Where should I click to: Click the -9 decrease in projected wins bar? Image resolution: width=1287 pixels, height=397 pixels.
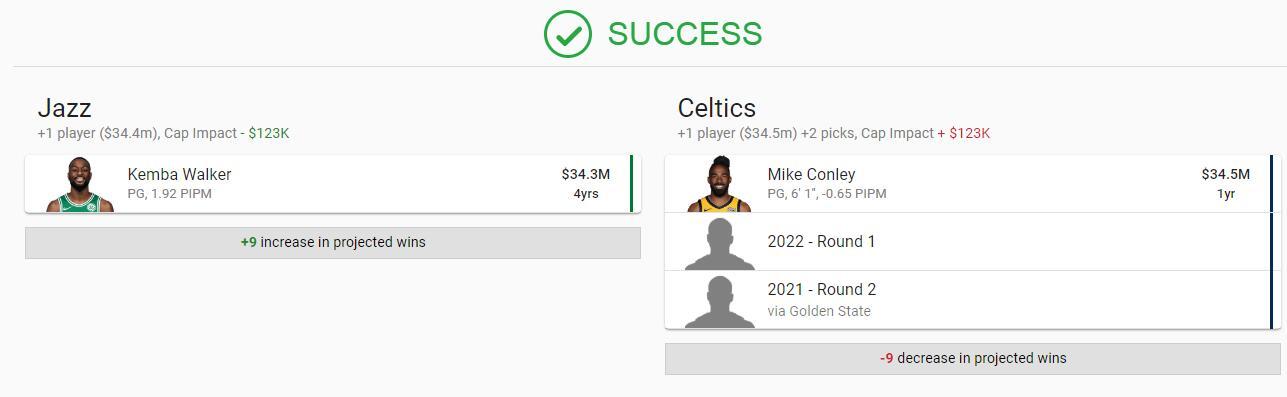pyautogui.click(x=973, y=359)
